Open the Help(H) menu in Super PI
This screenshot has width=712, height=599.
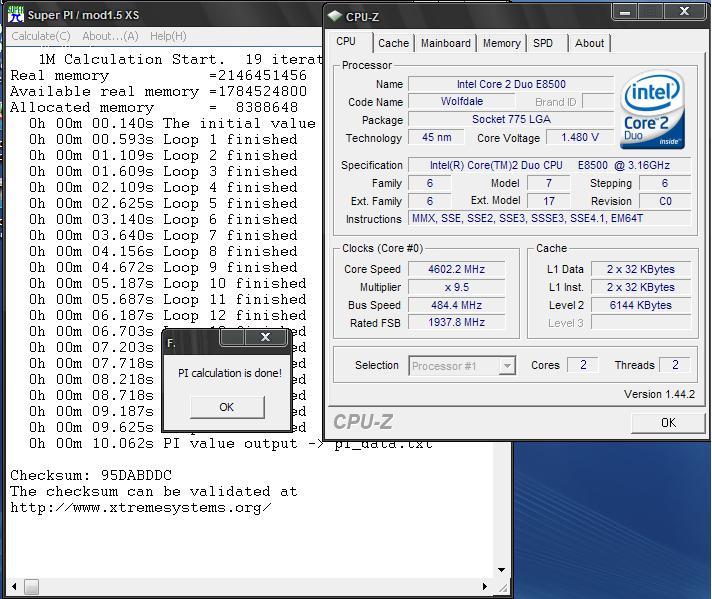click(168, 36)
